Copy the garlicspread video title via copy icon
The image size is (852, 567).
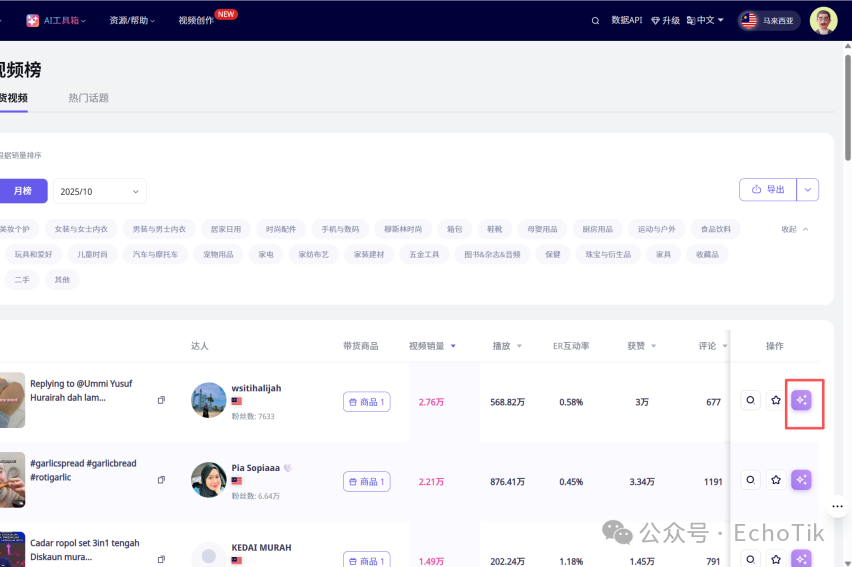161,480
